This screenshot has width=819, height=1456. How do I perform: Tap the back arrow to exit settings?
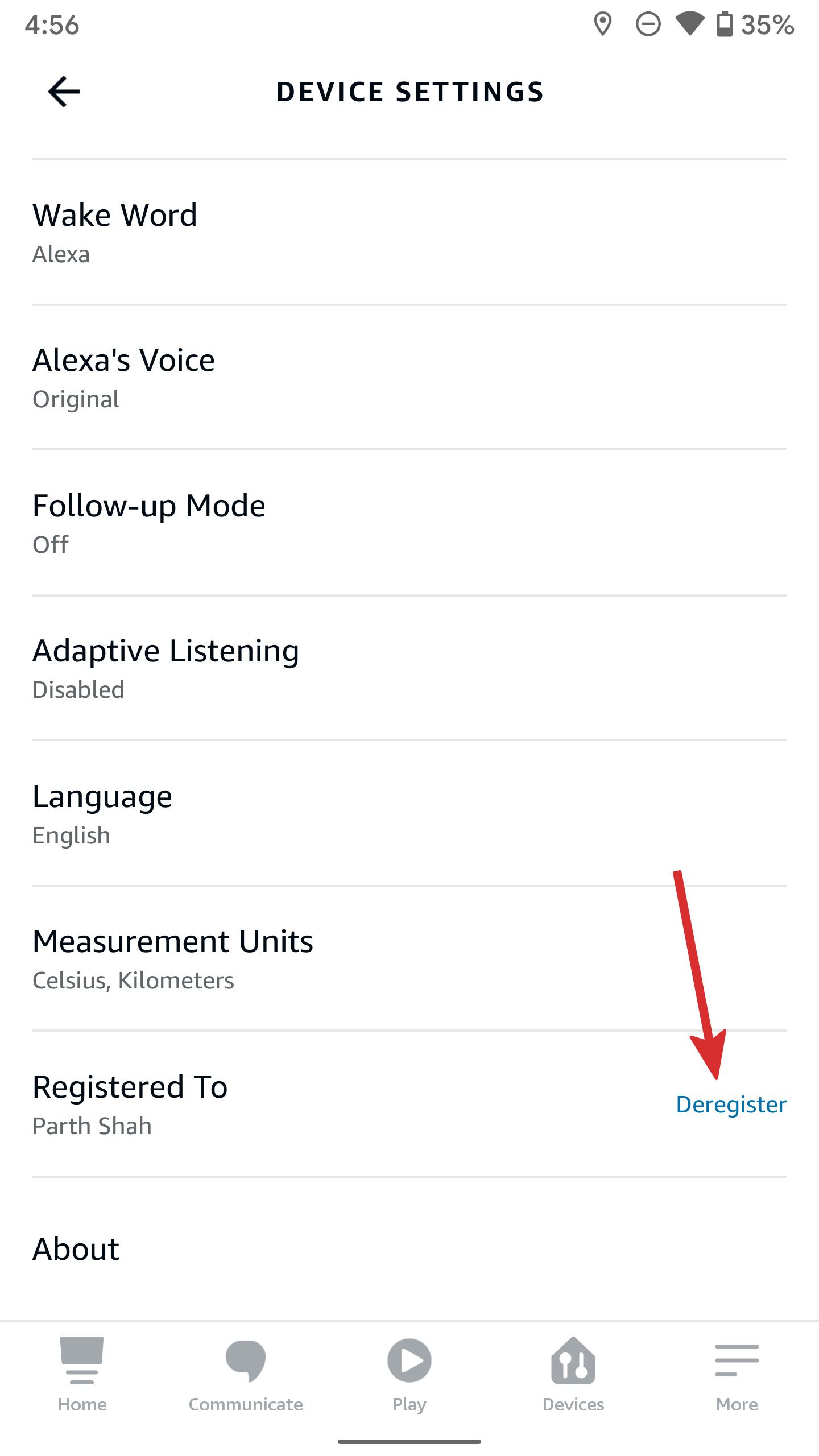click(63, 91)
